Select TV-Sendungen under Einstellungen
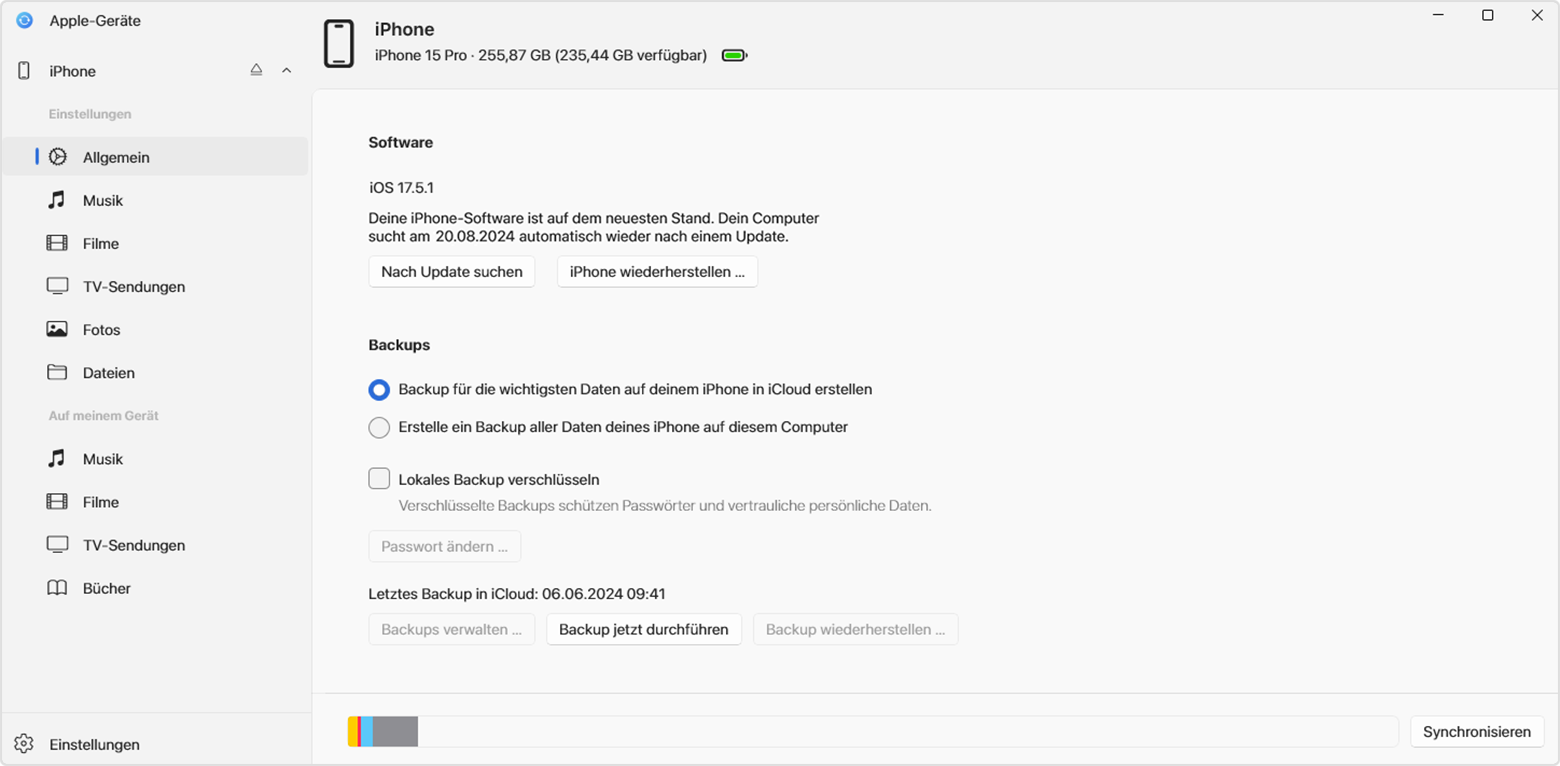1560x766 pixels. point(155,286)
